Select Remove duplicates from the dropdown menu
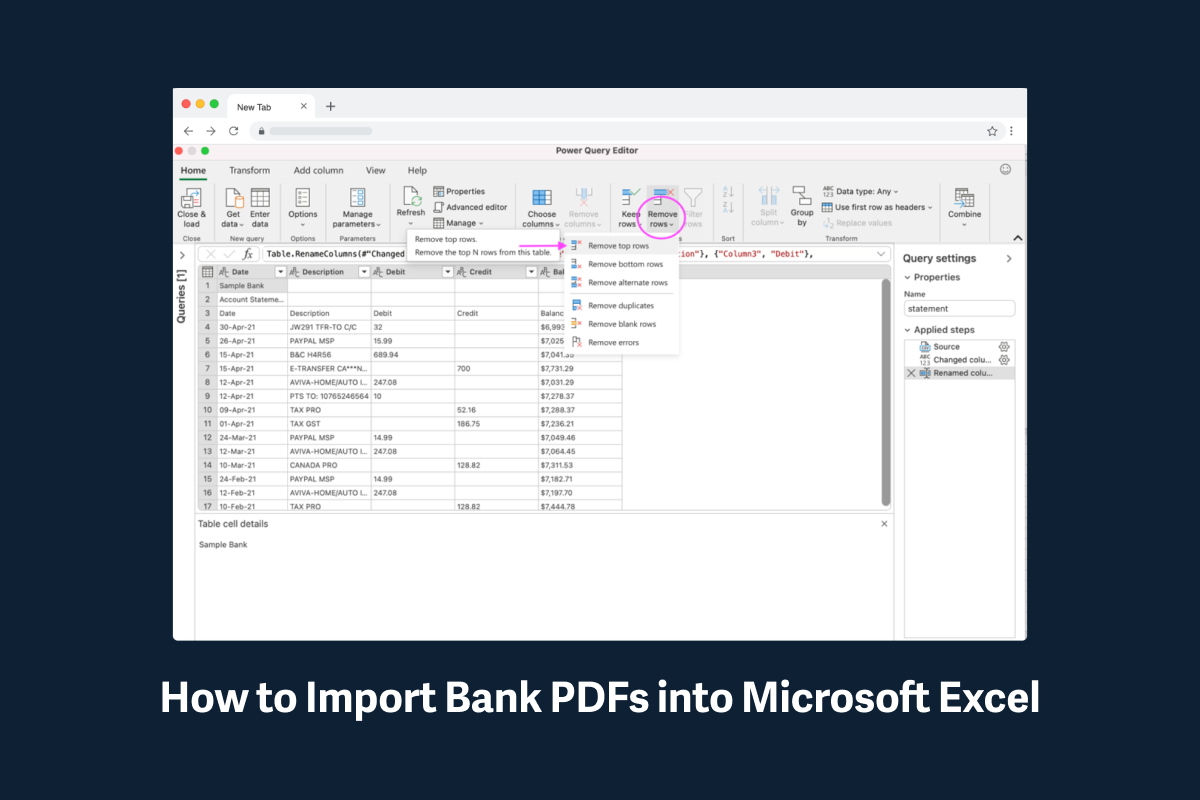Screen dimensions: 1200x800 [x=622, y=305]
